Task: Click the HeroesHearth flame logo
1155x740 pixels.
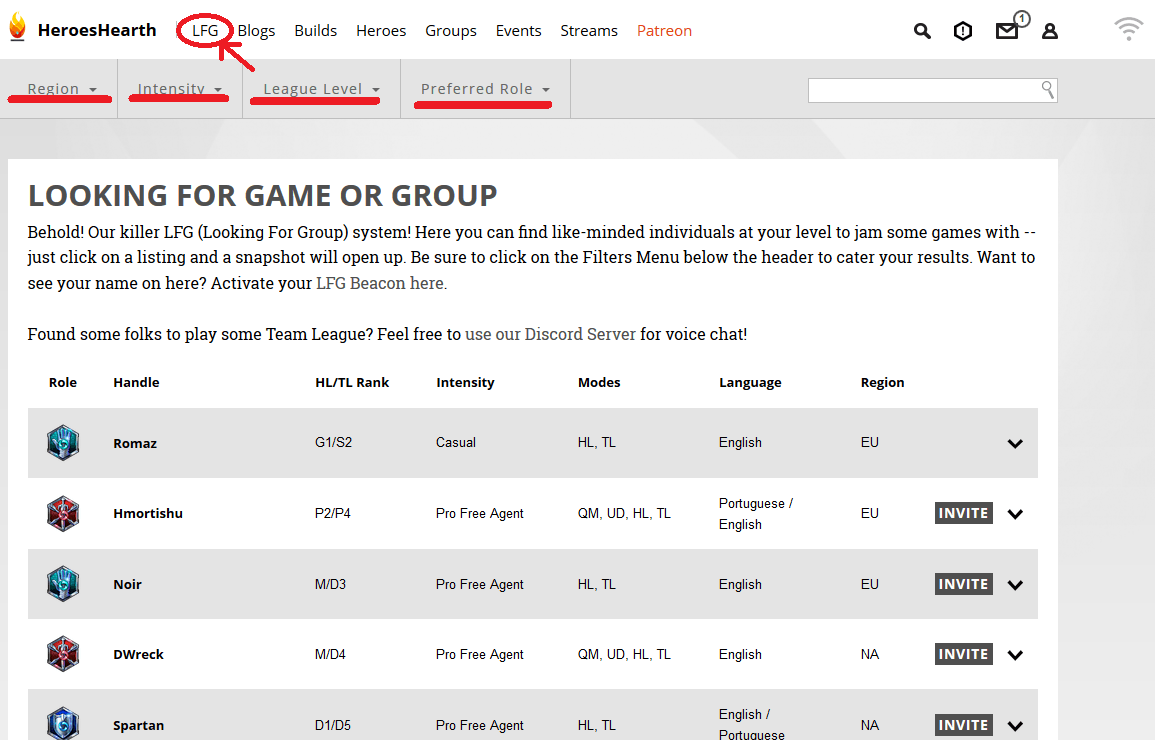Action: (18, 27)
